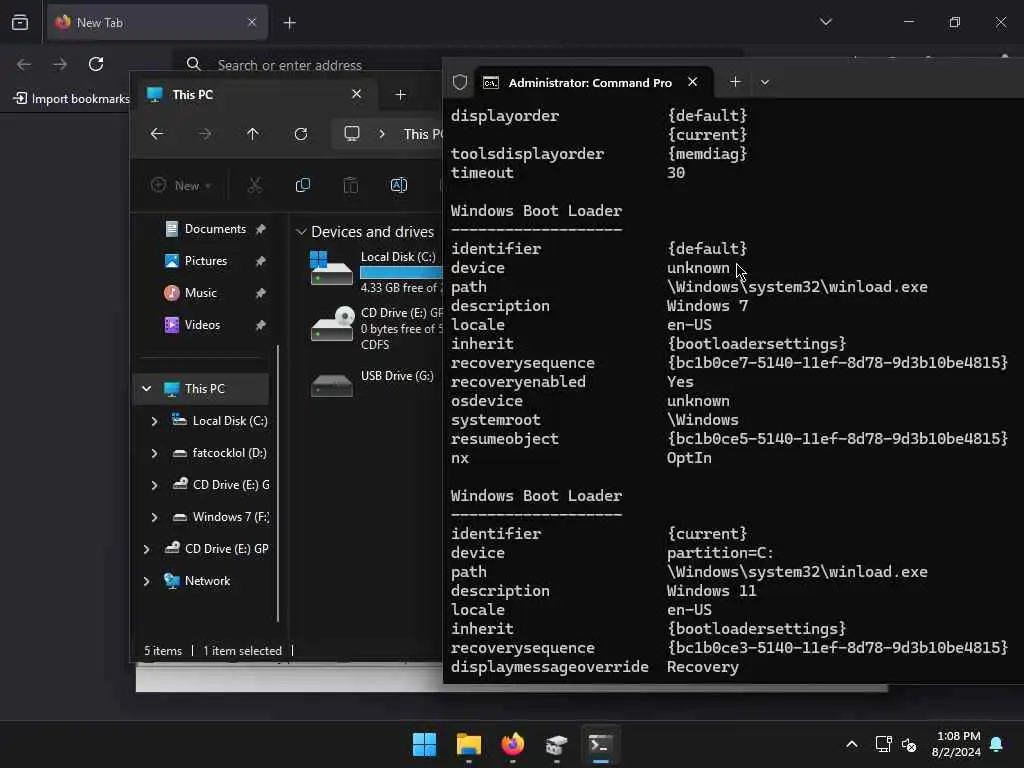This screenshot has height=768, width=1024.
Task: Go forward in File Explorer
Action: pos(205,134)
